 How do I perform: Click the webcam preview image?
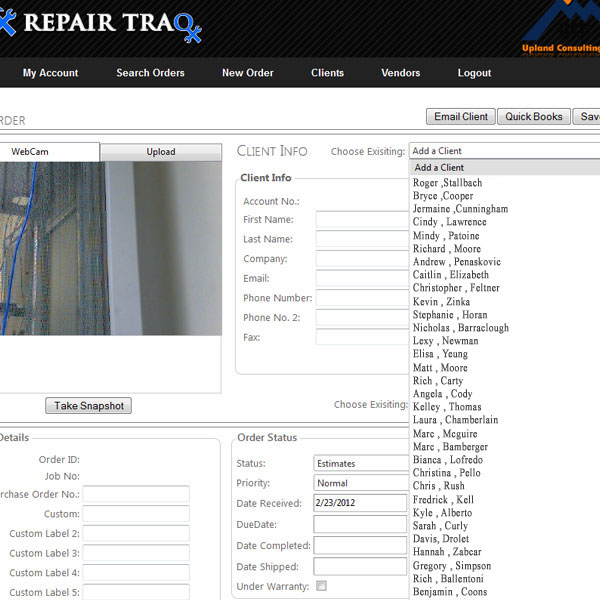tap(110, 248)
